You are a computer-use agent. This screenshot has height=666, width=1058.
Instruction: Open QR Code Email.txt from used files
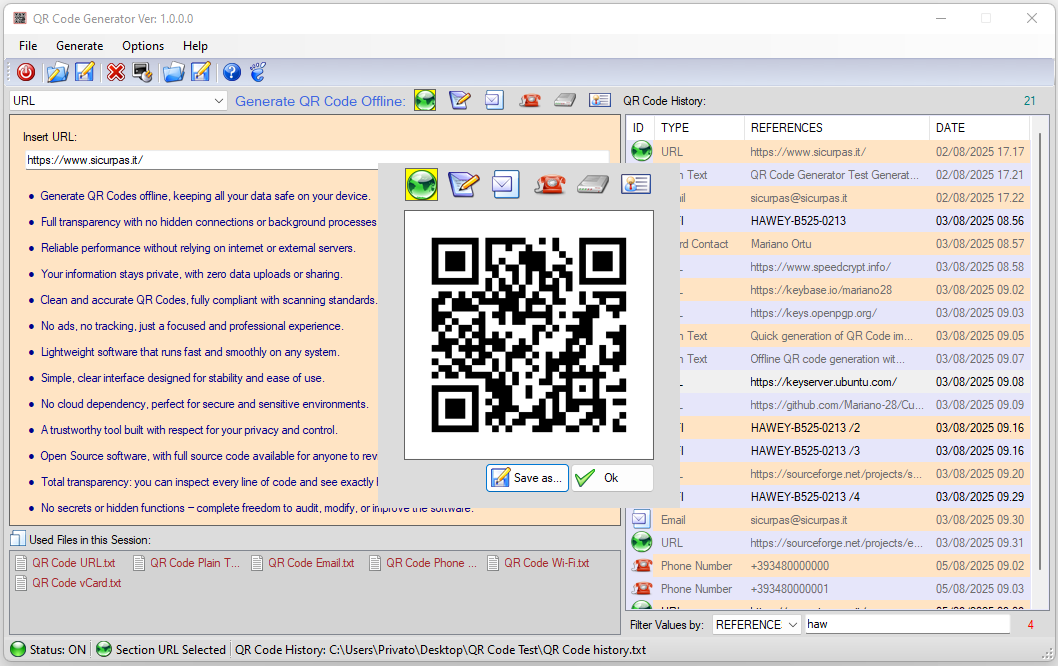point(312,563)
